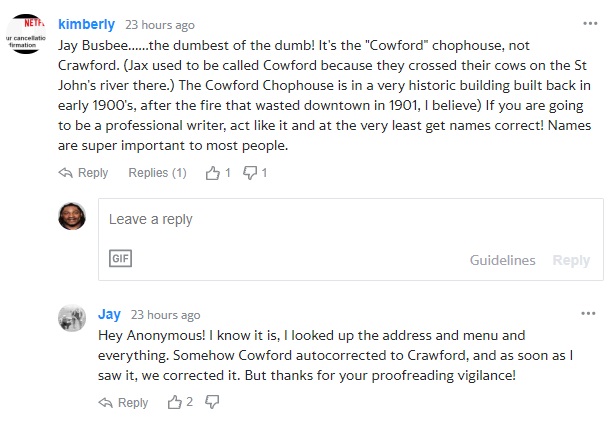Open kimberly's profile via username link

(x=86, y=24)
